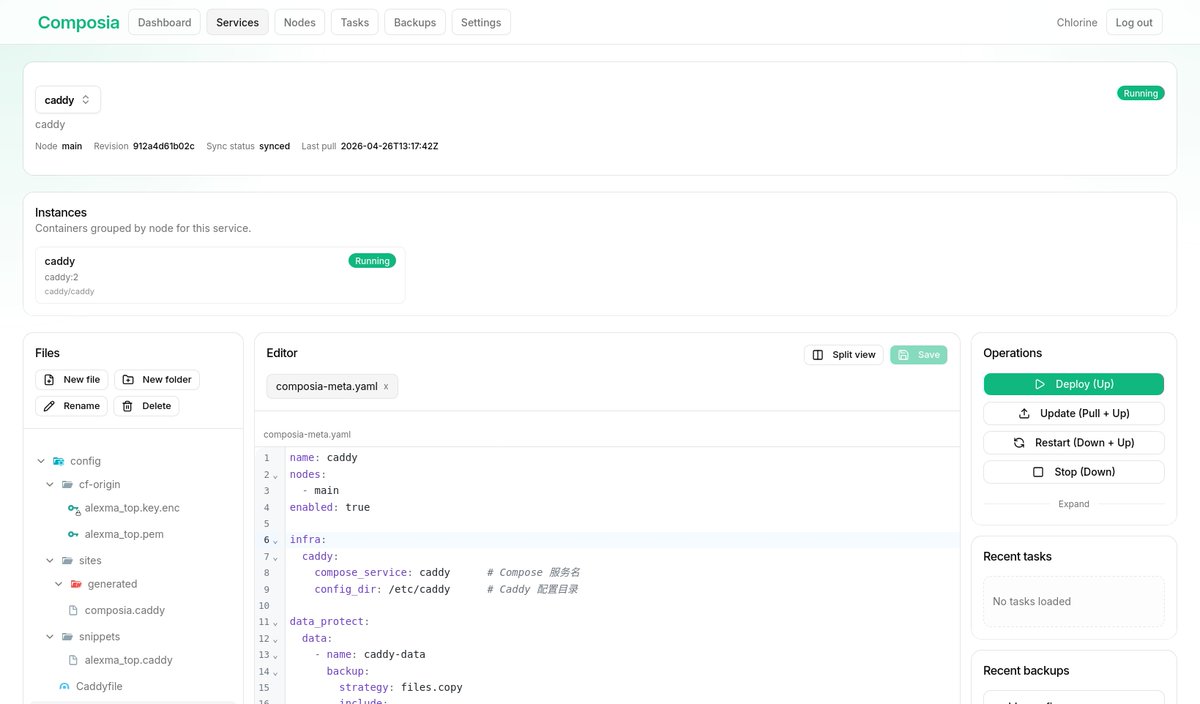Switch to the Tasks tab

point(355,22)
